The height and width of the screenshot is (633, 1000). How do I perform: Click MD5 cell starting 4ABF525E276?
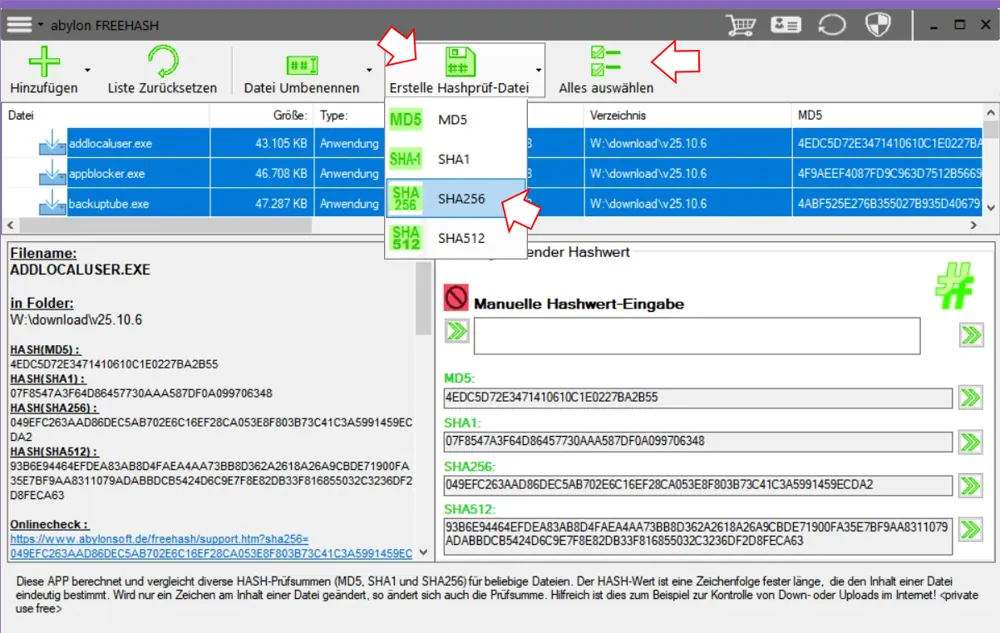coord(887,203)
